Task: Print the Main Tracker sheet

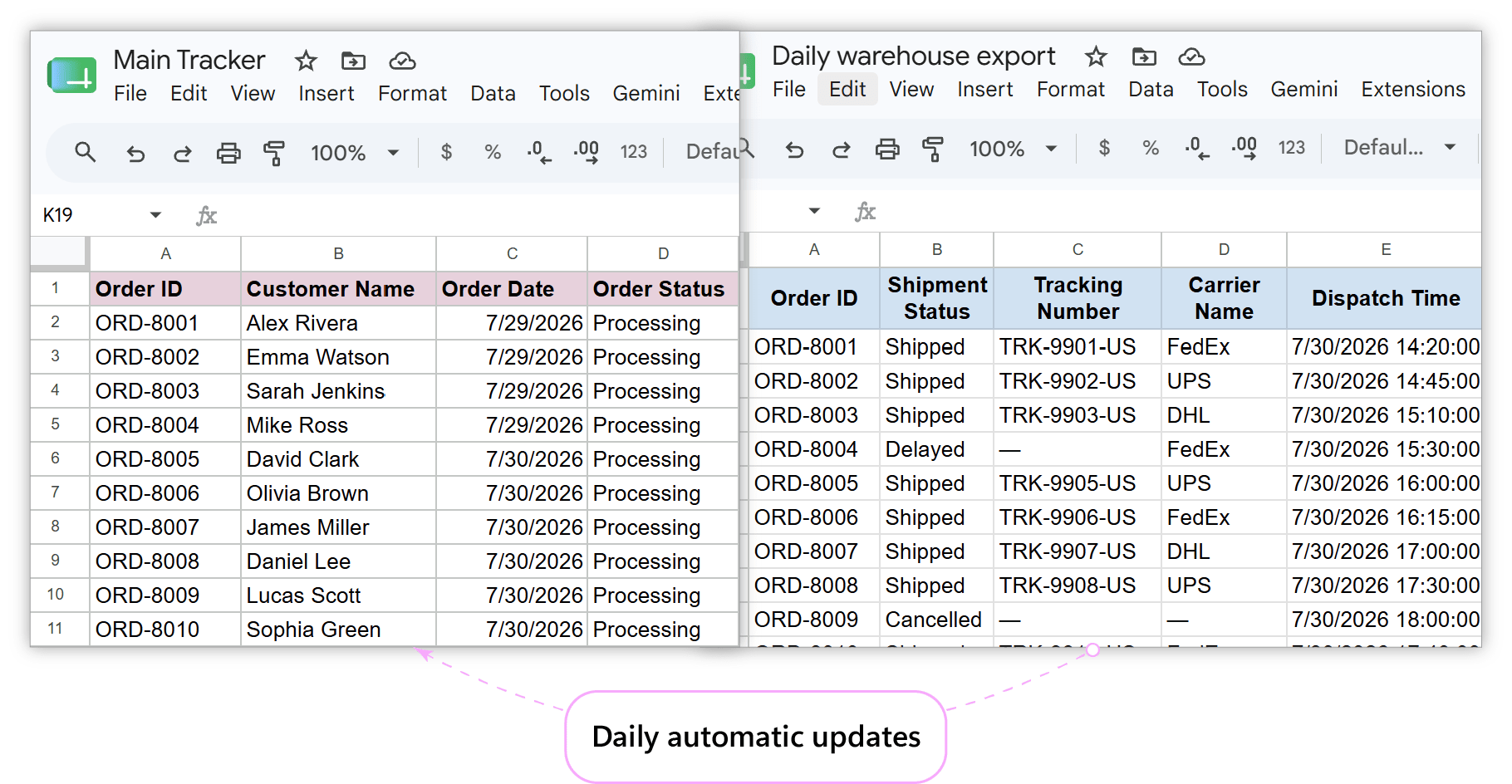Action: (228, 153)
